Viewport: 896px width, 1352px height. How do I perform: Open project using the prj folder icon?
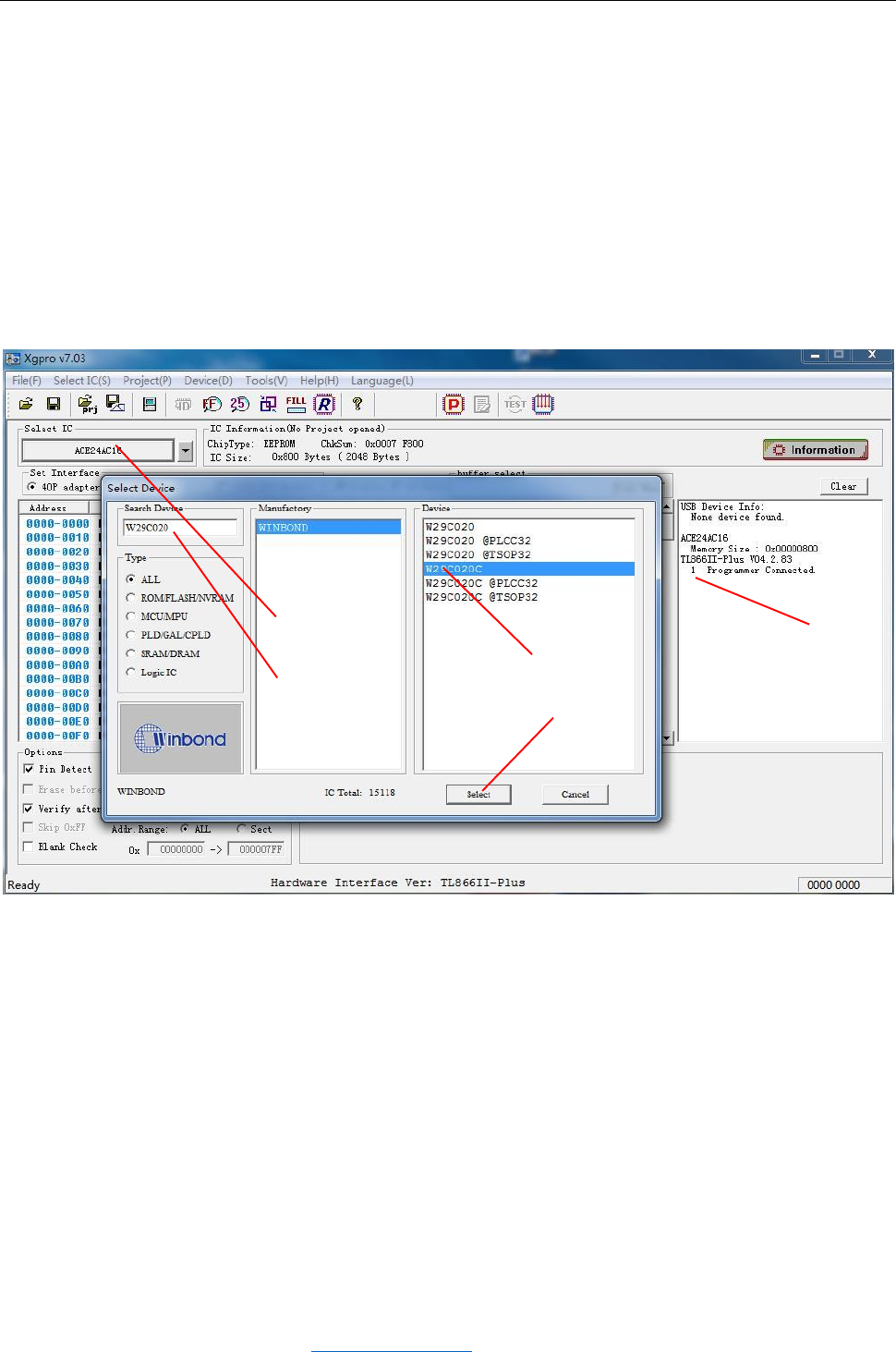pos(88,404)
